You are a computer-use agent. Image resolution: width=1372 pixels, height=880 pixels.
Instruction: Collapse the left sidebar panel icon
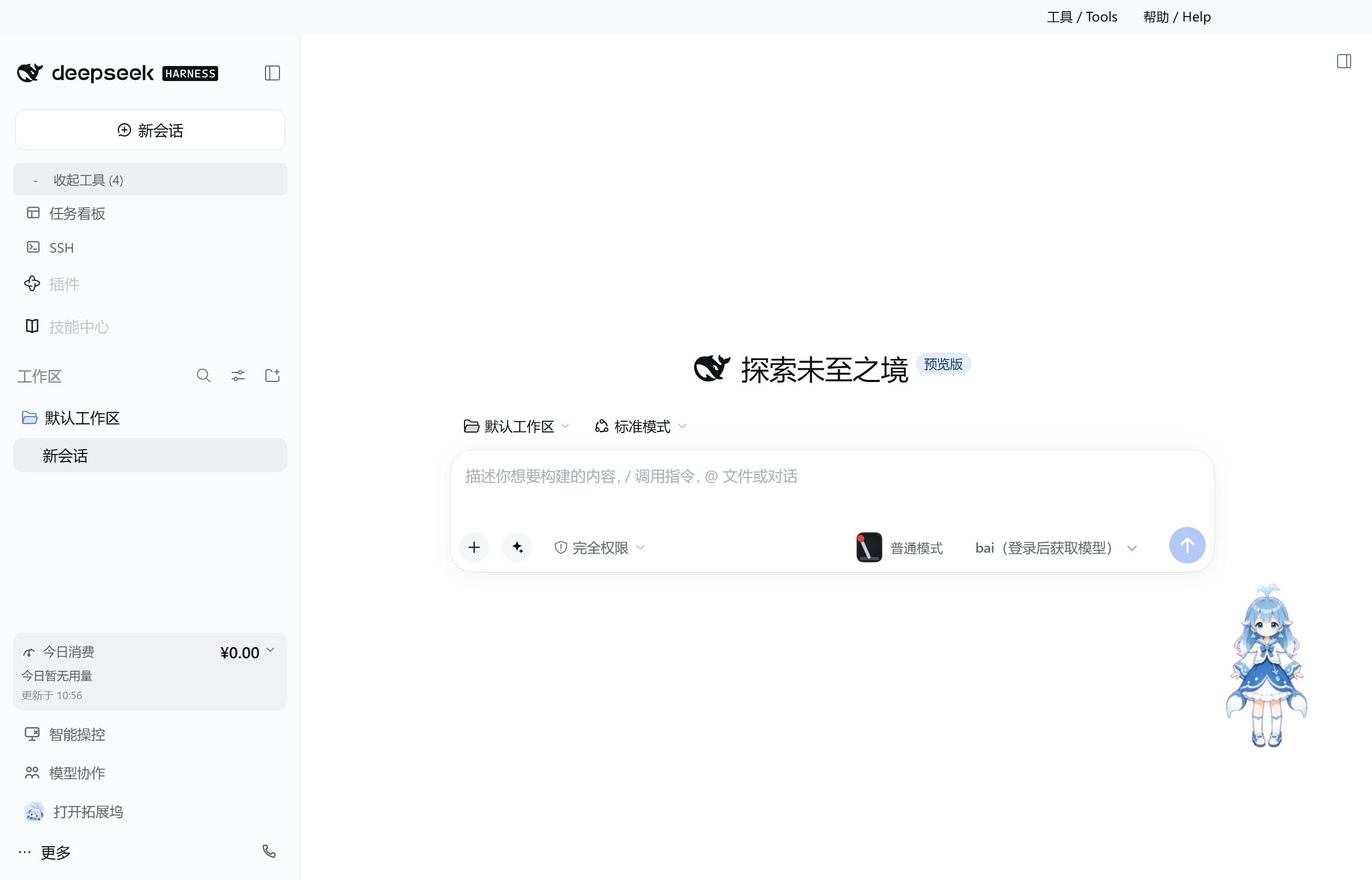pos(272,73)
